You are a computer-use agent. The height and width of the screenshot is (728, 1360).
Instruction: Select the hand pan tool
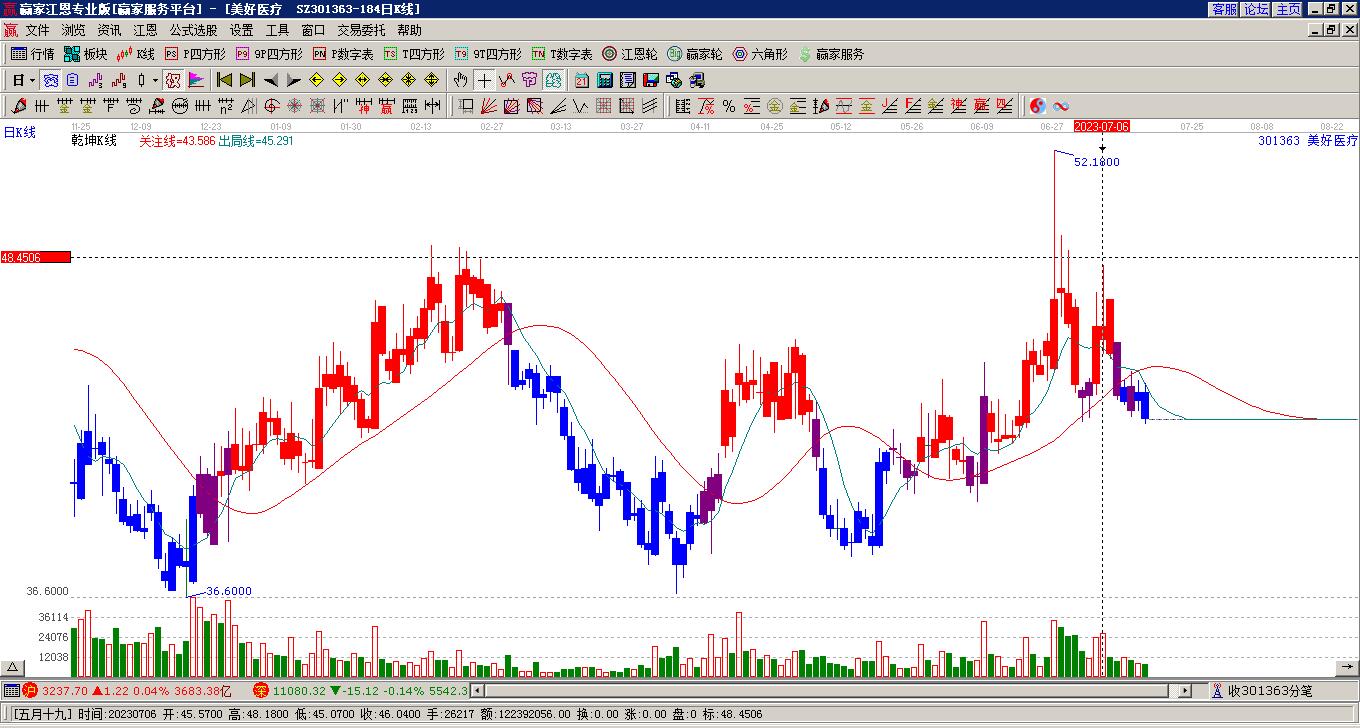[460, 80]
